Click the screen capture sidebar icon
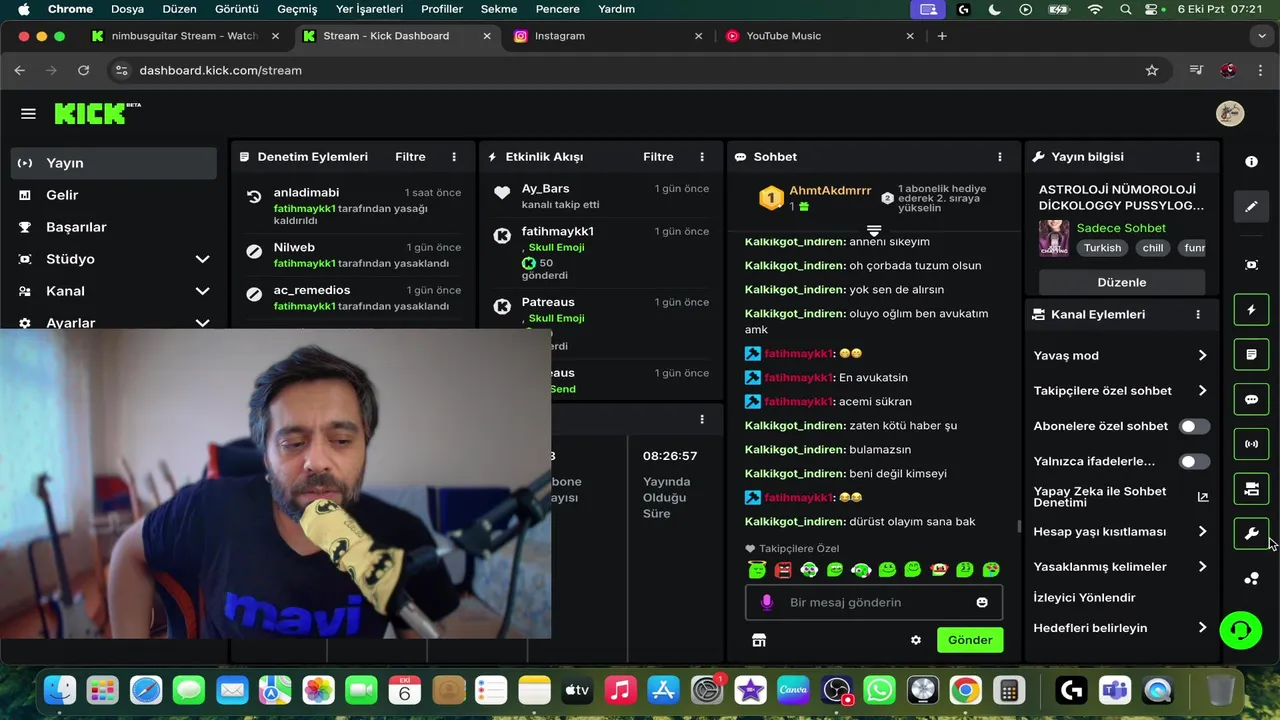 pyautogui.click(x=1251, y=265)
